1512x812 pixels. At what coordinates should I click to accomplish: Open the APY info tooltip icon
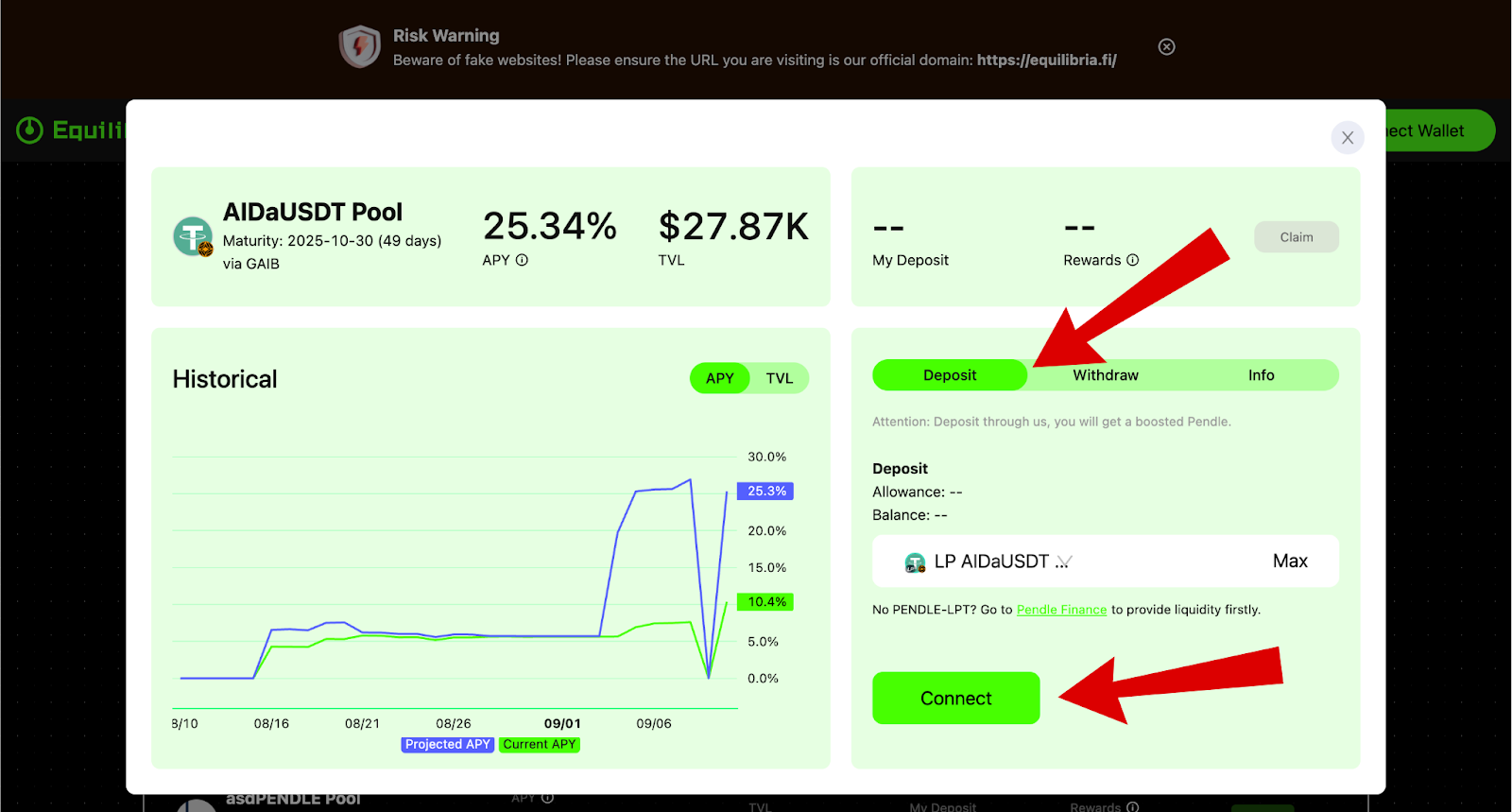[x=522, y=260]
